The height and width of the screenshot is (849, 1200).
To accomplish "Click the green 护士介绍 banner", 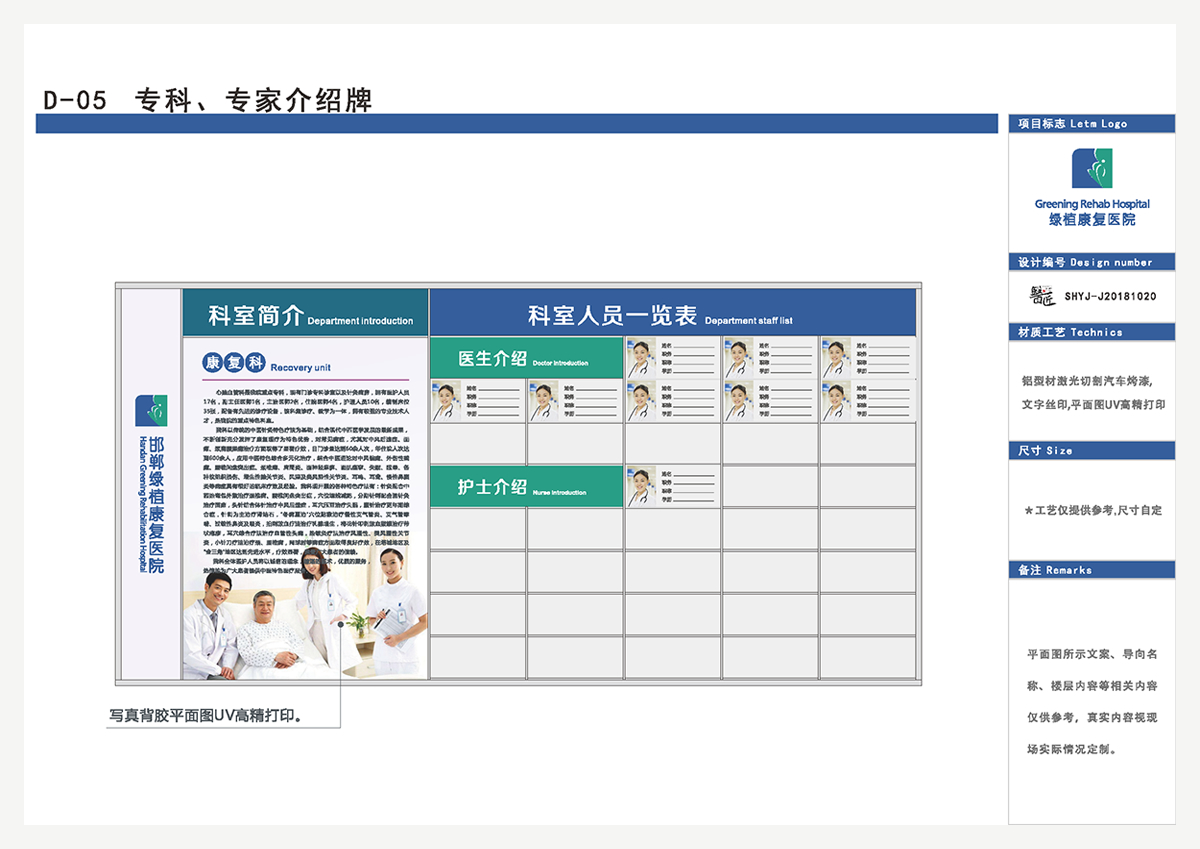I will (x=526, y=487).
